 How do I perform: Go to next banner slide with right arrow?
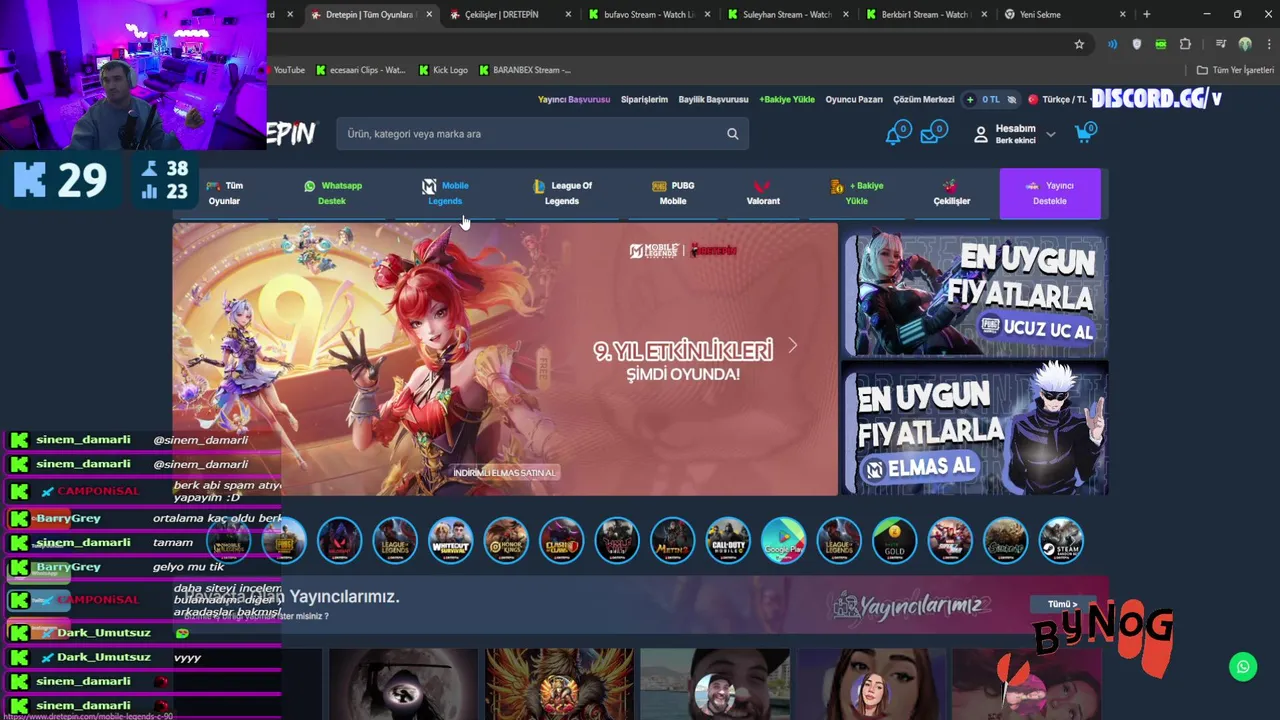coord(792,346)
